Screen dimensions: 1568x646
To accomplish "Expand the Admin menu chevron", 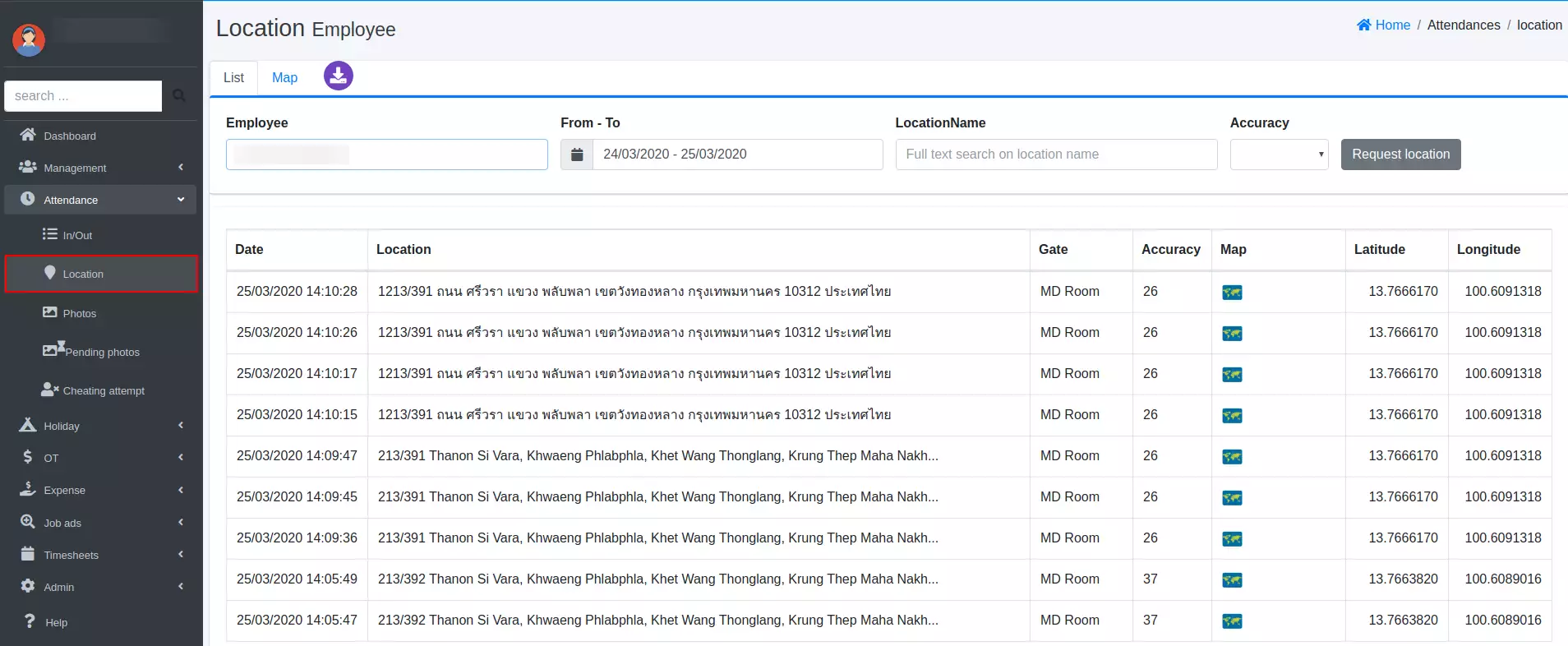I will point(181,586).
